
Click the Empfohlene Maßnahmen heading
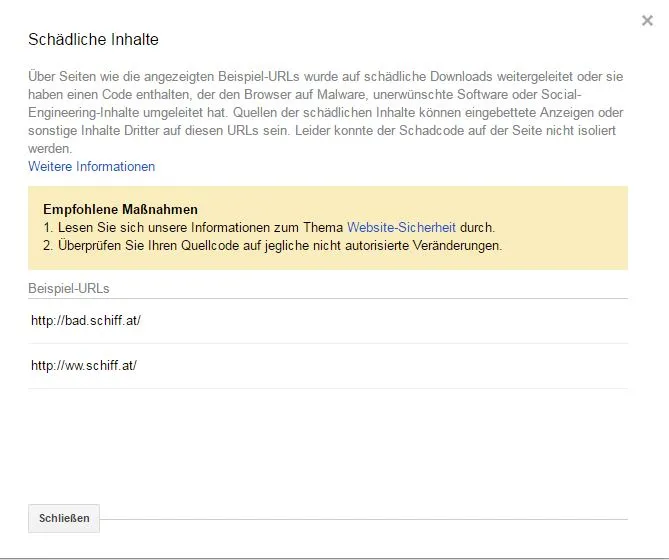(120, 209)
